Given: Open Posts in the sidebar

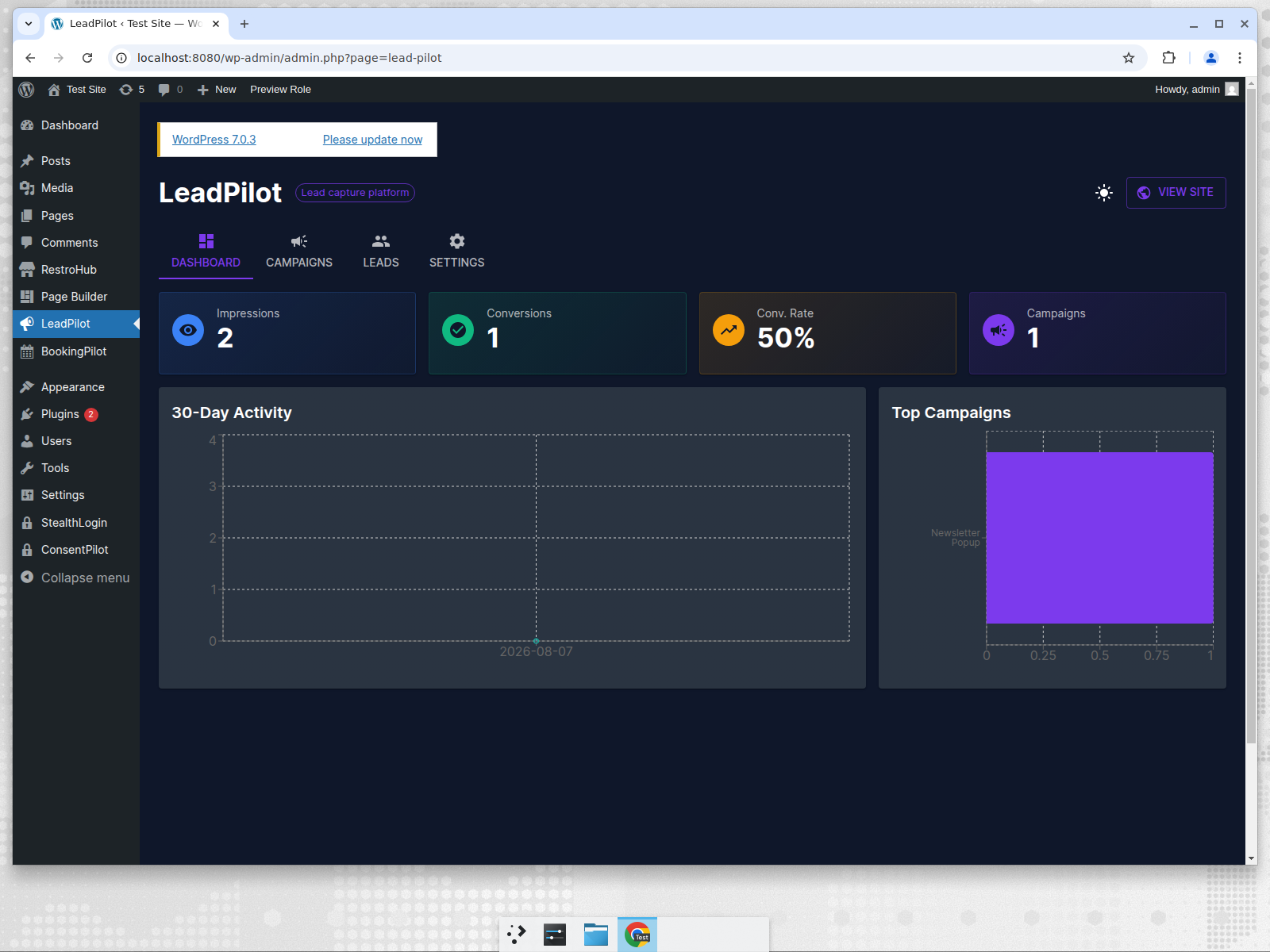Looking at the screenshot, I should tap(76, 161).
